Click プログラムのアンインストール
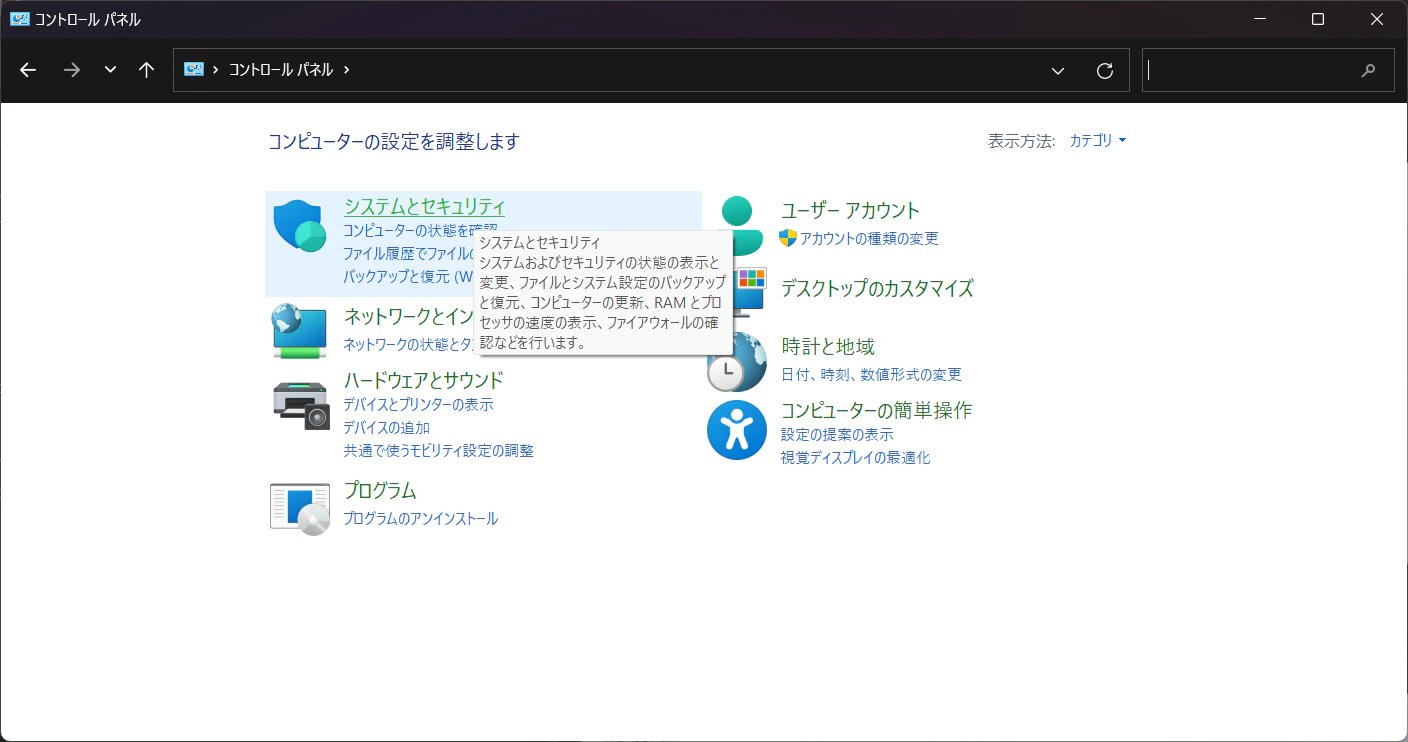 tap(421, 519)
